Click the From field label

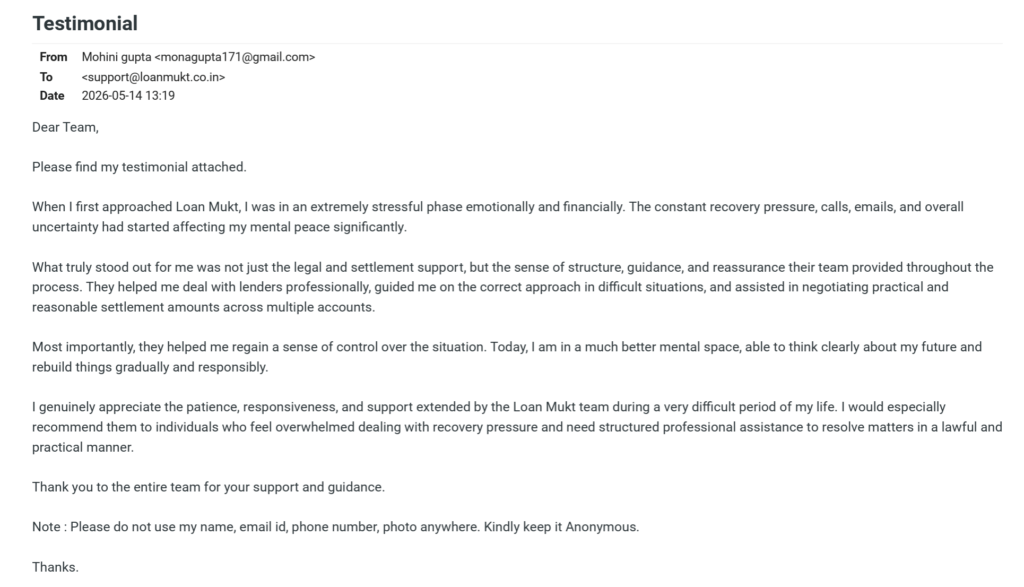53,57
